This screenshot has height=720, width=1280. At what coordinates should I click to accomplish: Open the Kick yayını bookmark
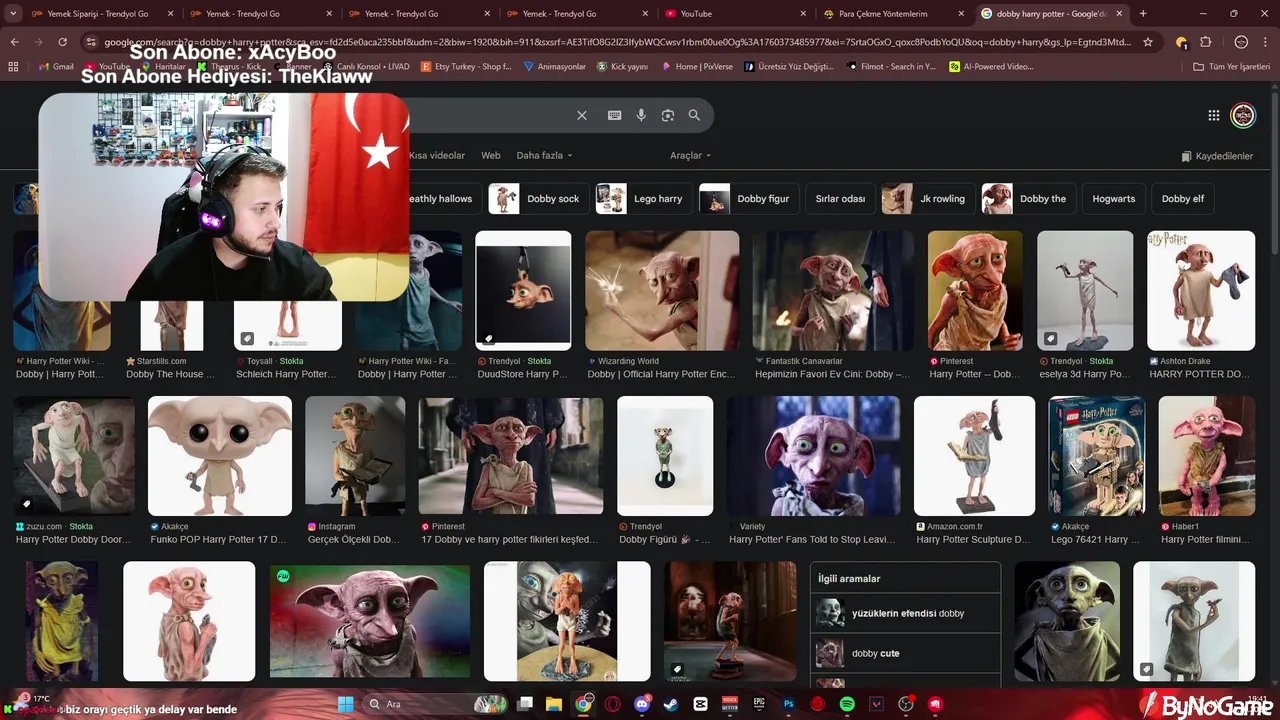[x=622, y=67]
